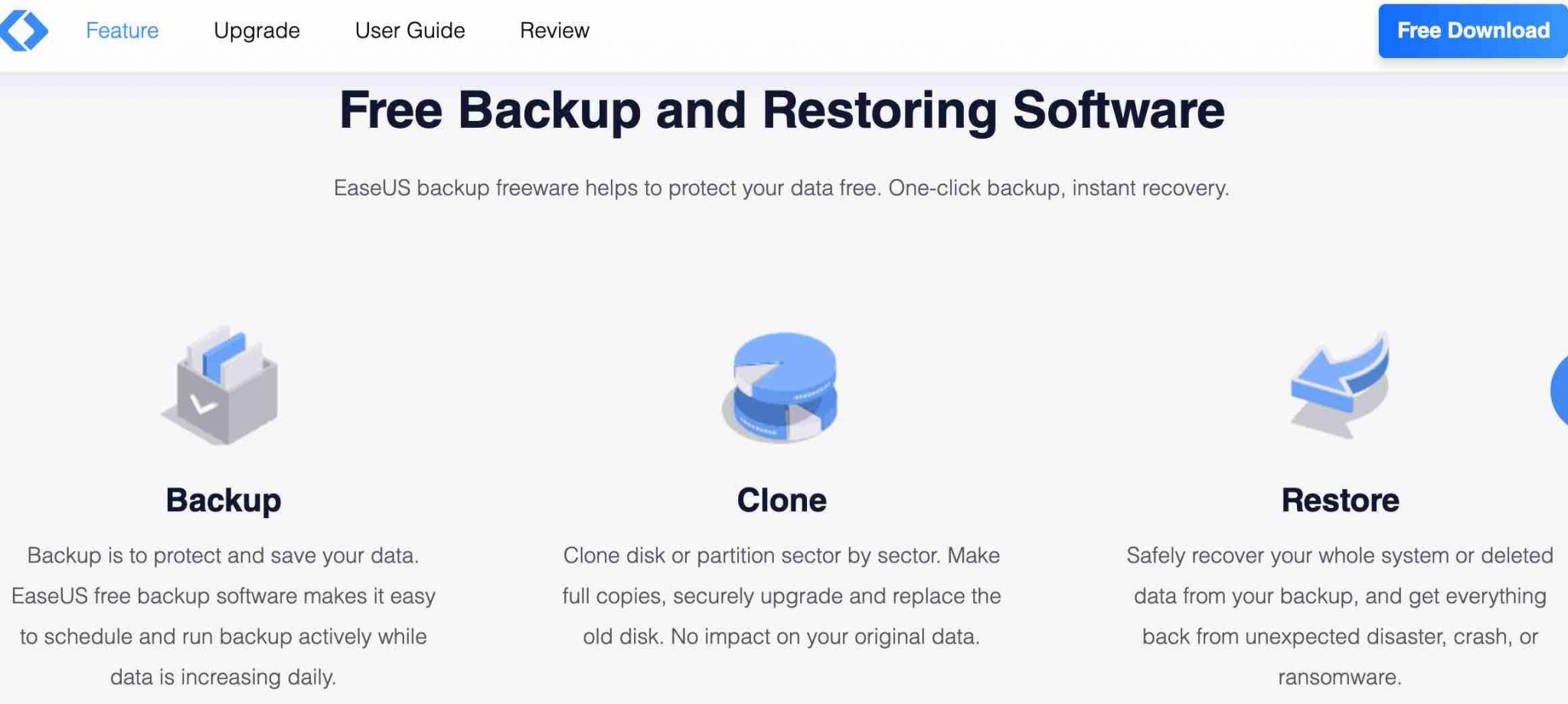Select the Review navigation item

point(554,31)
